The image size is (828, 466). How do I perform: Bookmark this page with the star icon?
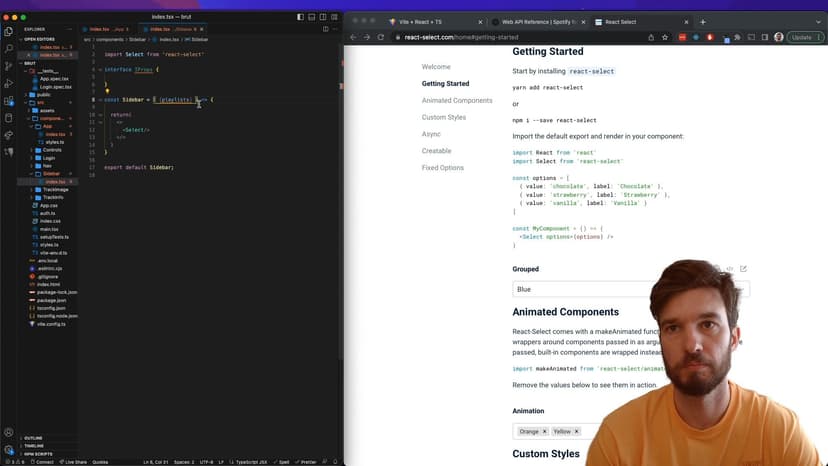point(664,37)
